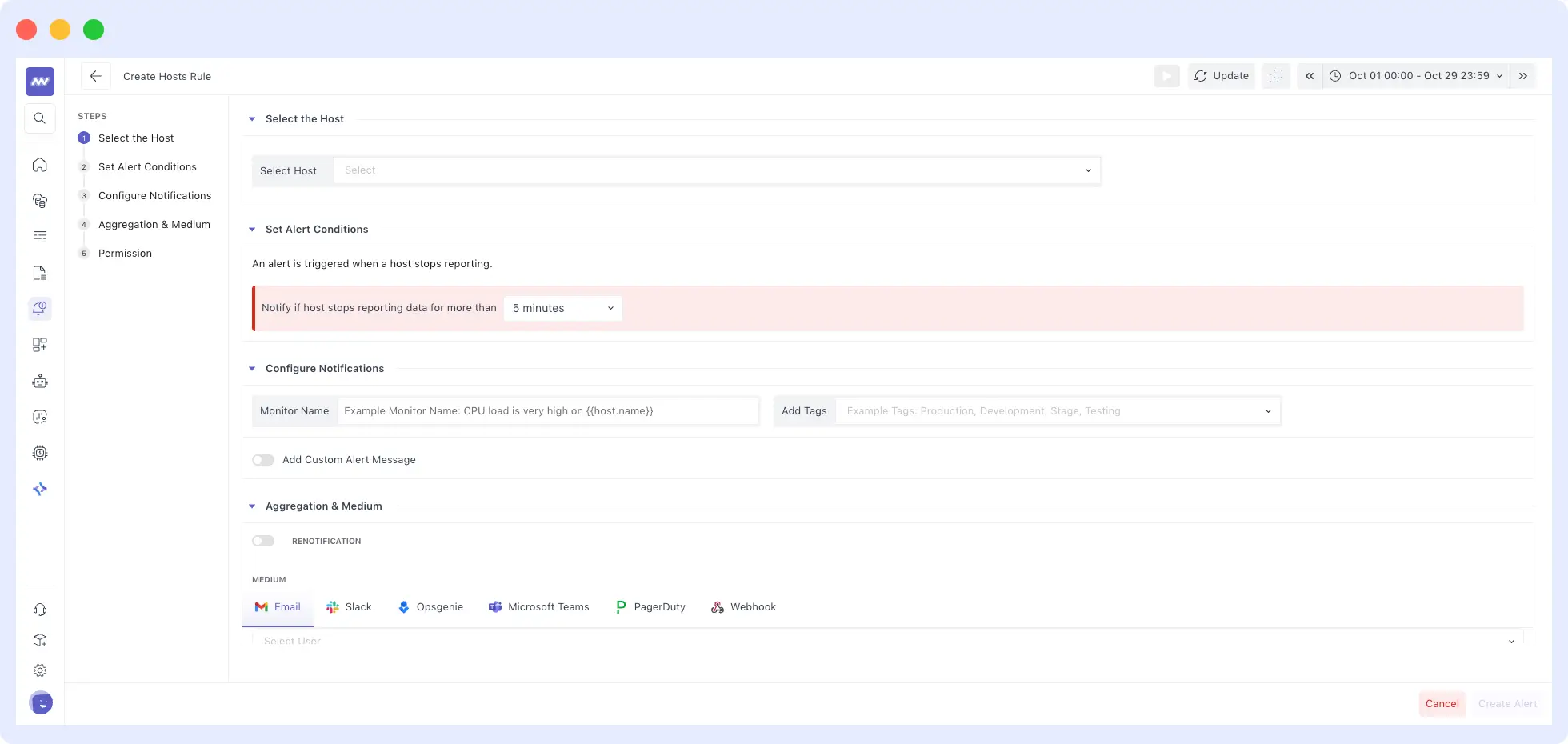Select the Alerts bell icon in sidebar
Screen dimensions: 1568x744
pyautogui.click(x=39, y=308)
